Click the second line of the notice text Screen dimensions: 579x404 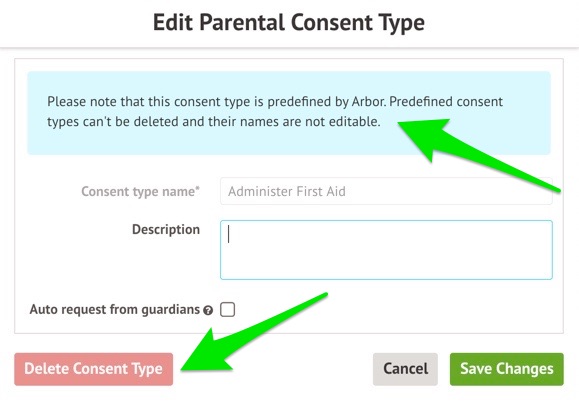tap(214, 121)
